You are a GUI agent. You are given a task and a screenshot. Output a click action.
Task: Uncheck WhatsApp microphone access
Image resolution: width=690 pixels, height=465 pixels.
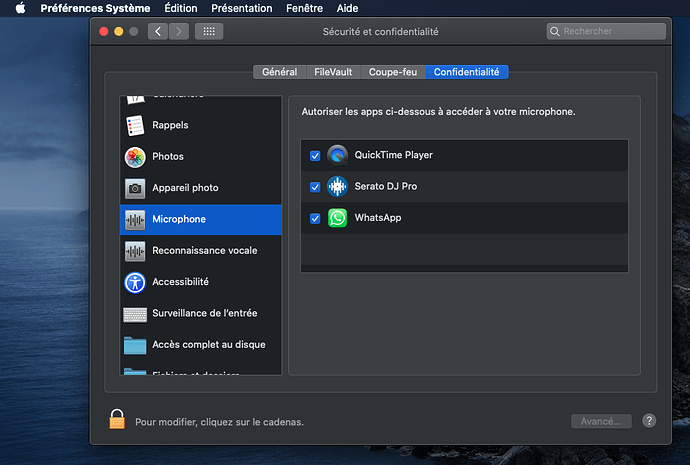pos(315,218)
